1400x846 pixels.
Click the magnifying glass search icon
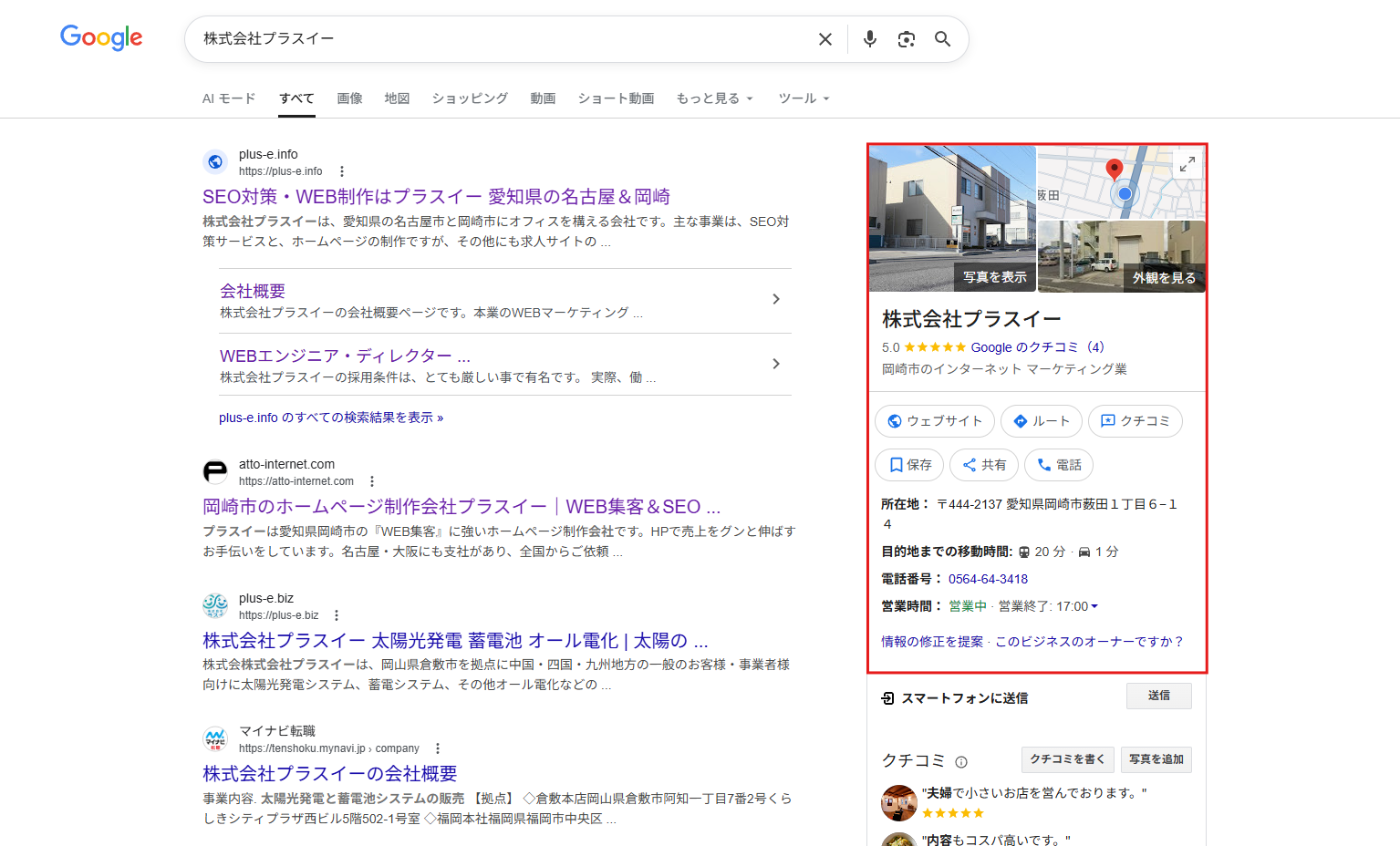942,39
